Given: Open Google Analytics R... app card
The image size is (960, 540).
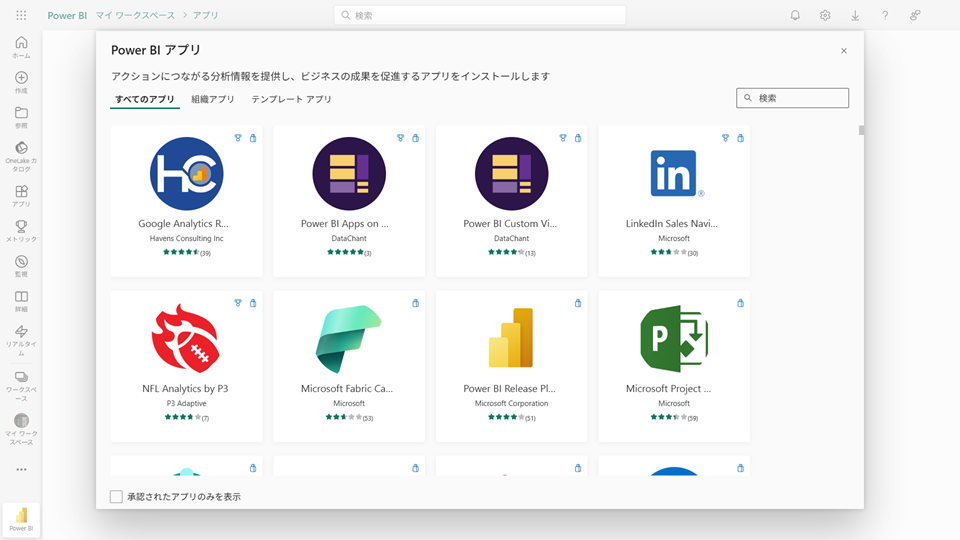Looking at the screenshot, I should click(x=187, y=201).
